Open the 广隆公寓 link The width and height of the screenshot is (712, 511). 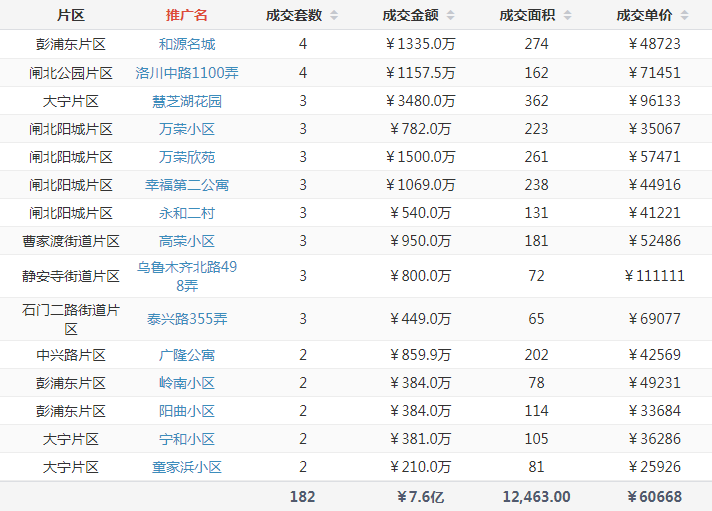(x=187, y=355)
